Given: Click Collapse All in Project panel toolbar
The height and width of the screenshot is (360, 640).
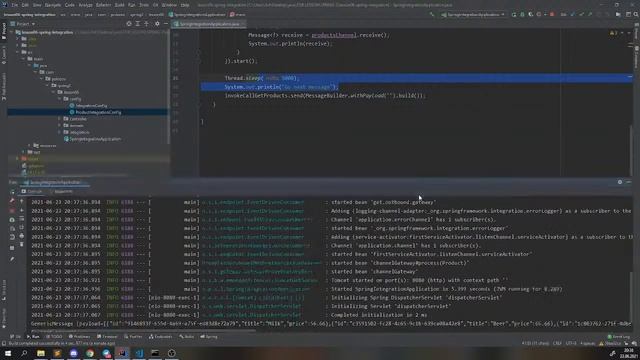Looking at the screenshot, I should [x=147, y=24].
